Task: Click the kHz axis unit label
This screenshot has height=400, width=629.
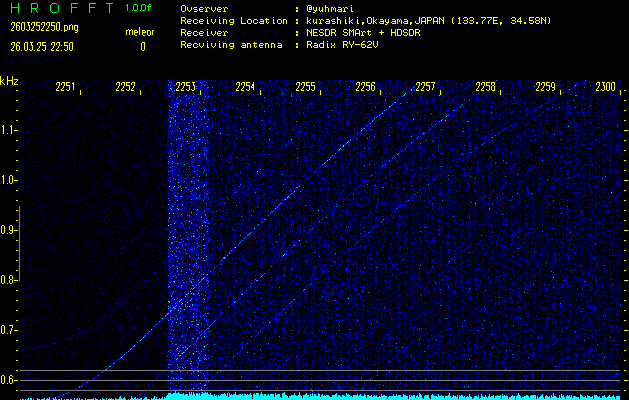Action: click(x=9, y=81)
